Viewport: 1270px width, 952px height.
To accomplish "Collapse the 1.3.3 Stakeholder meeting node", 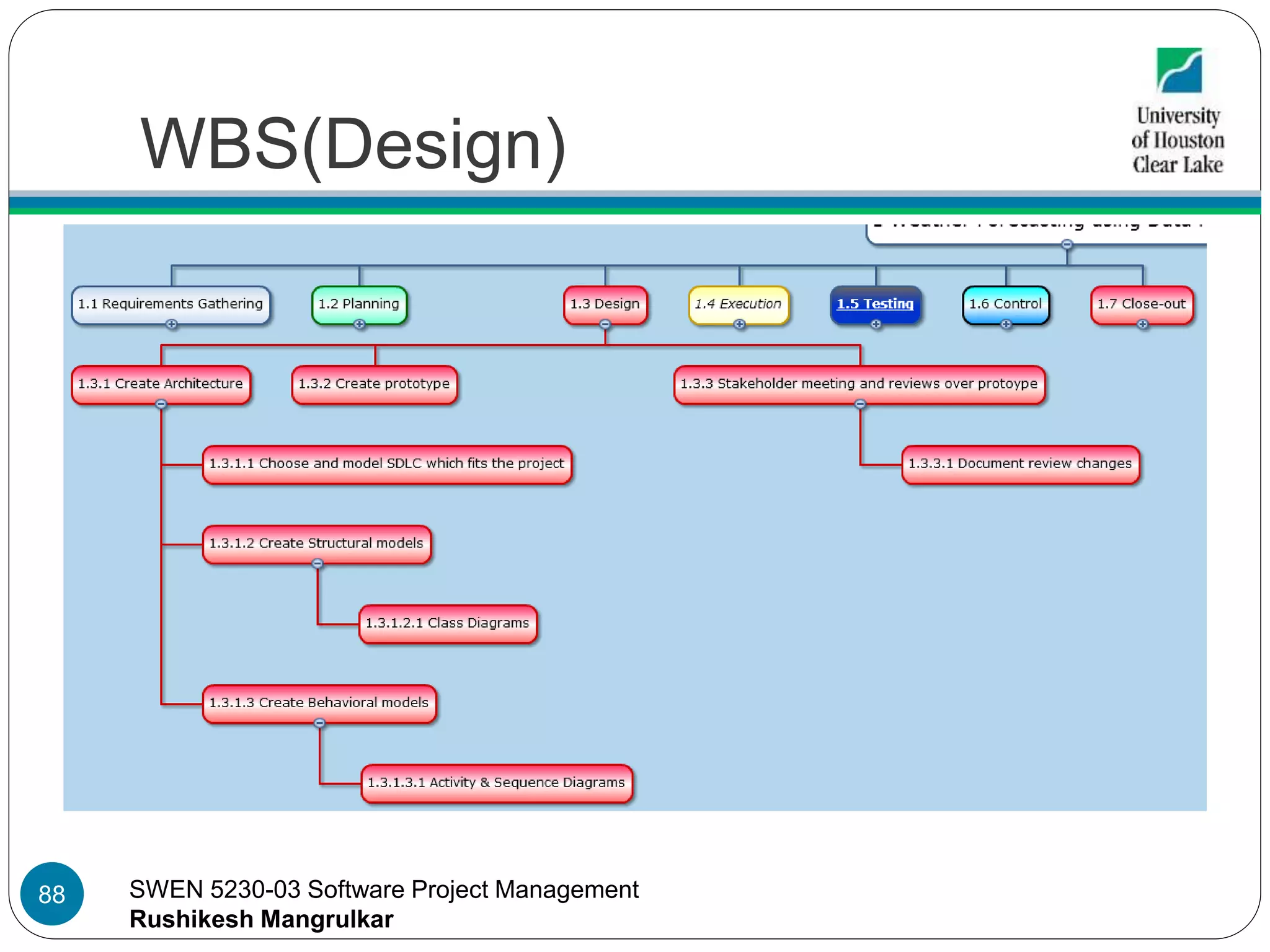I will [860, 404].
